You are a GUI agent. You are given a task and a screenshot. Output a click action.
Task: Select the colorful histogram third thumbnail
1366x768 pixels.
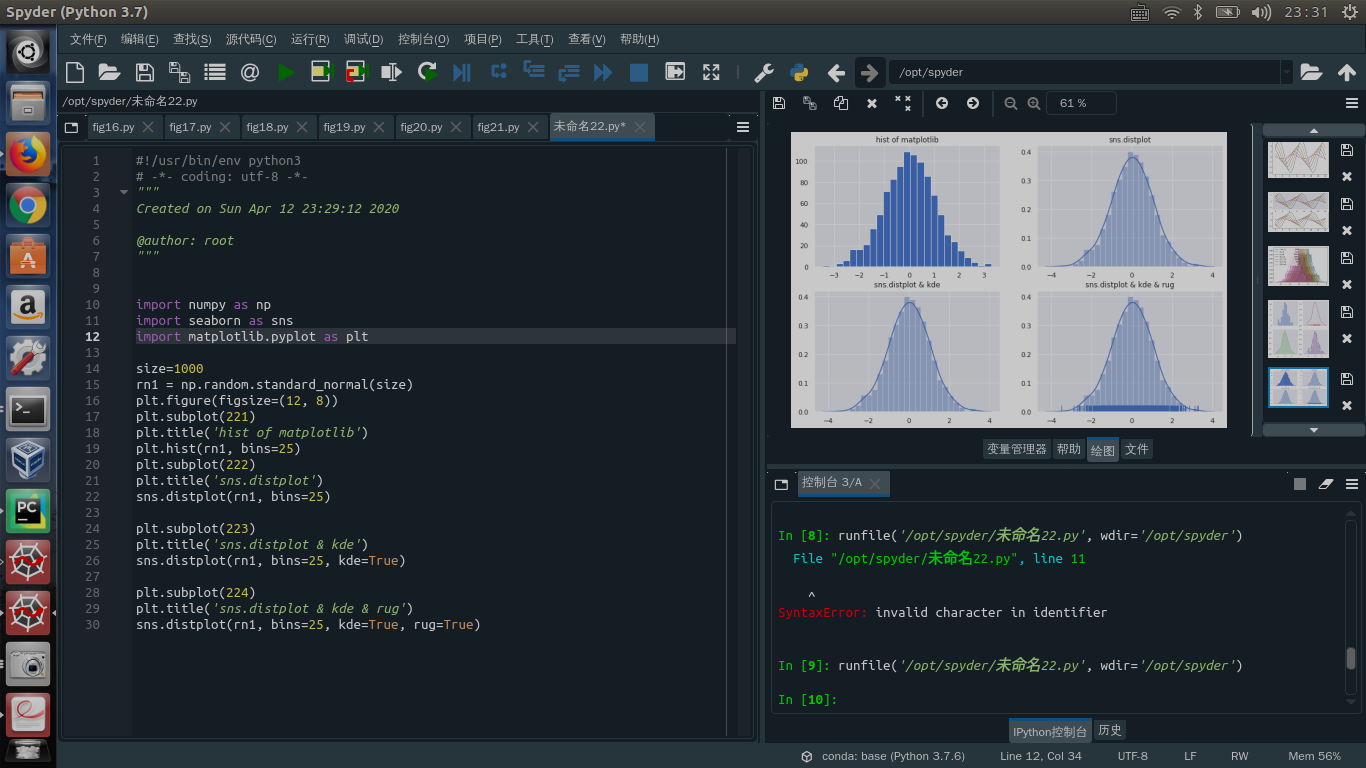1298,267
